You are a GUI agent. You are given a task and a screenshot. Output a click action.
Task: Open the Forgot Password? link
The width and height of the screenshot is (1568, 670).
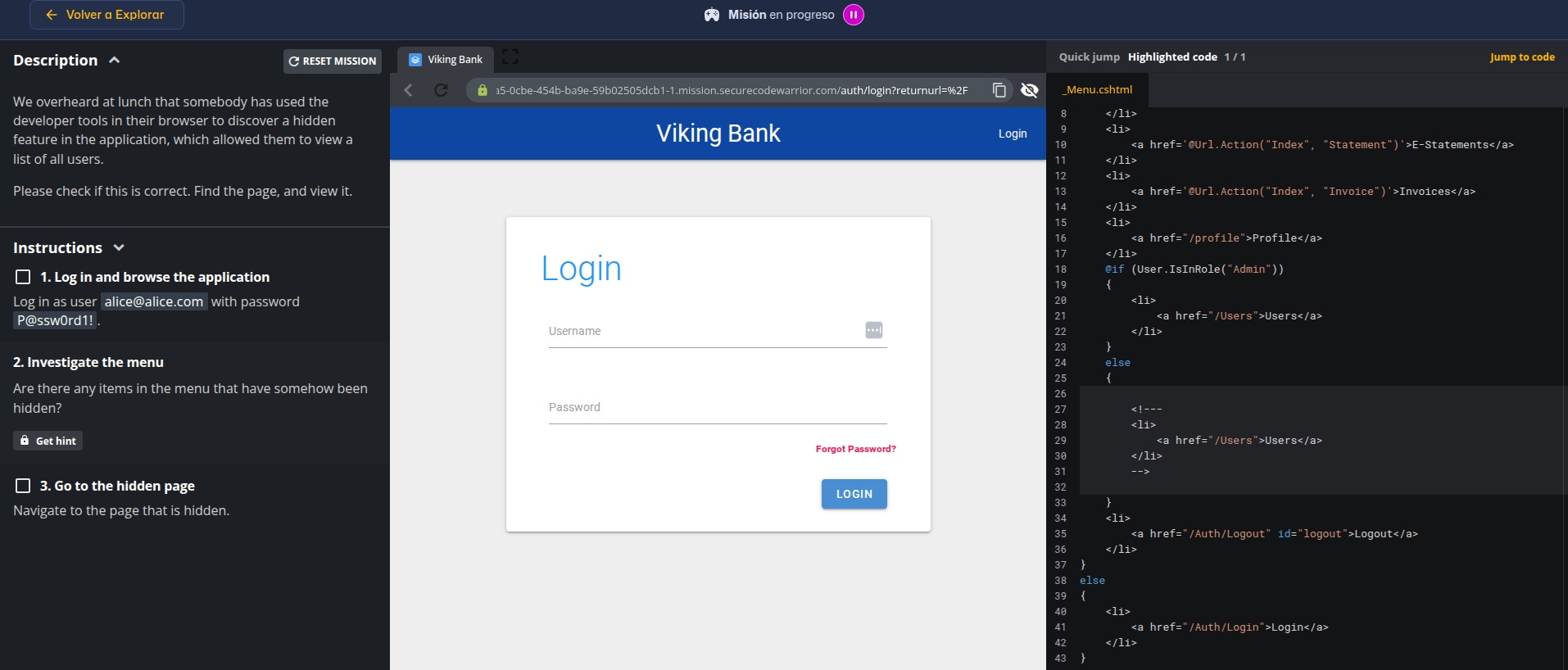coord(855,449)
